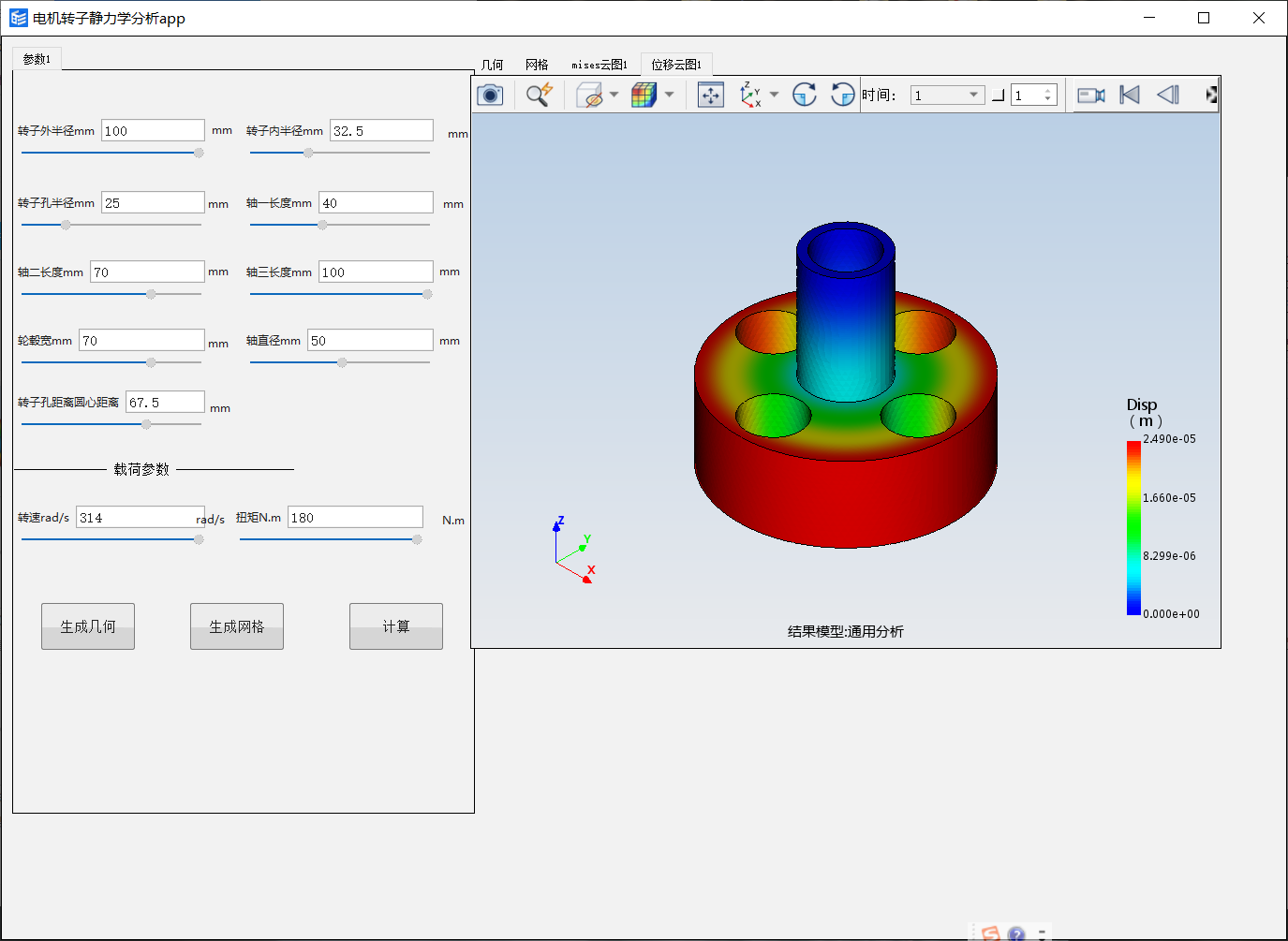1288x941 pixels.
Task: Click the 轴三长度 input field
Action: [376, 272]
